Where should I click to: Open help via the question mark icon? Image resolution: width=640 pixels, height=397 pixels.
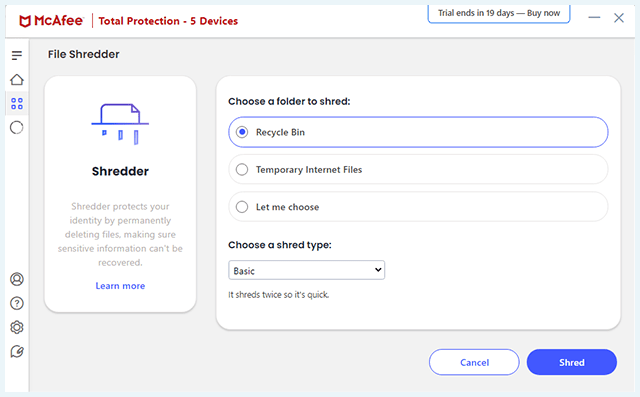coord(17,303)
